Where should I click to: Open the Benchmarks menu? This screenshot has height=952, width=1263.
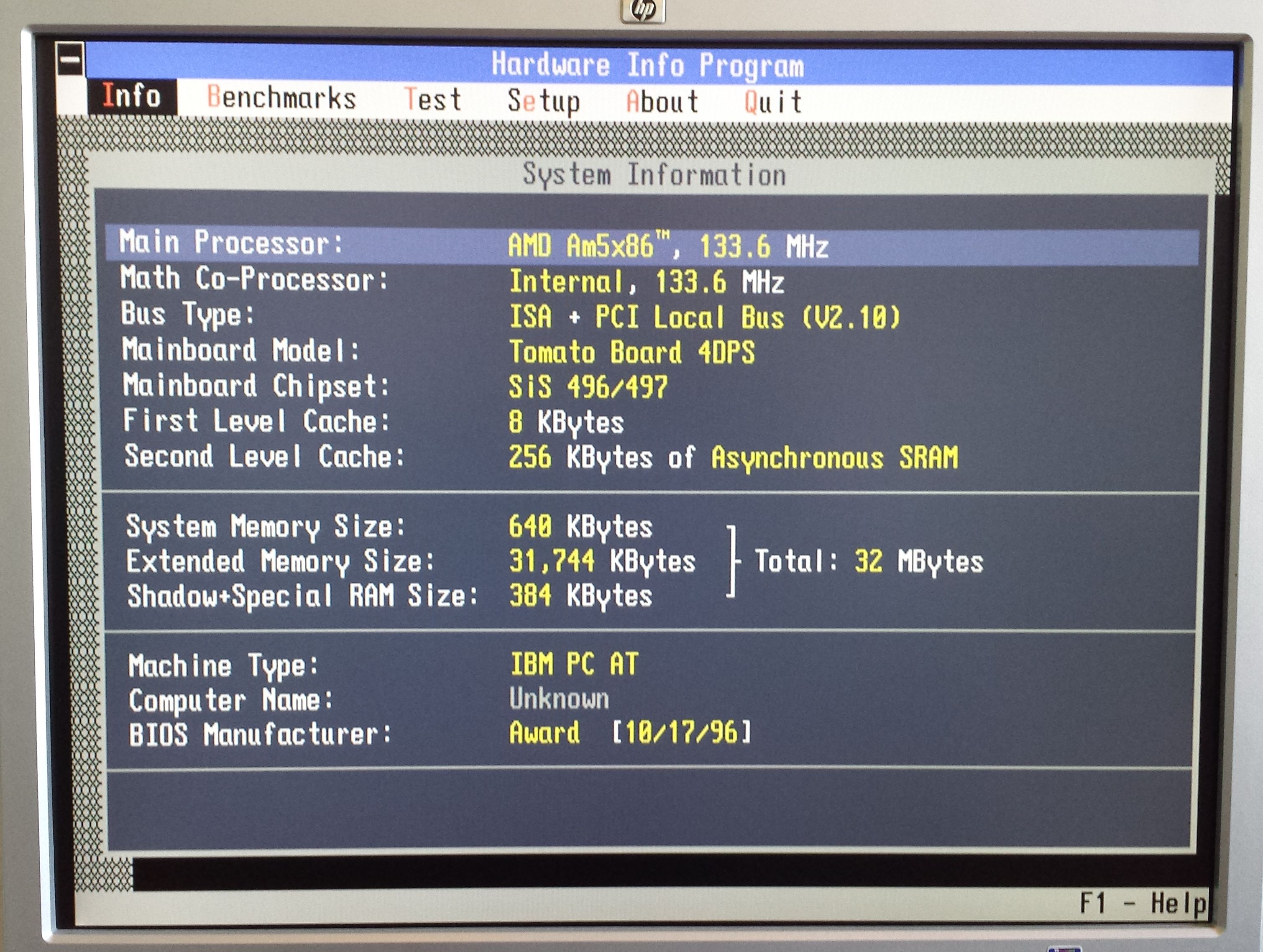point(281,97)
